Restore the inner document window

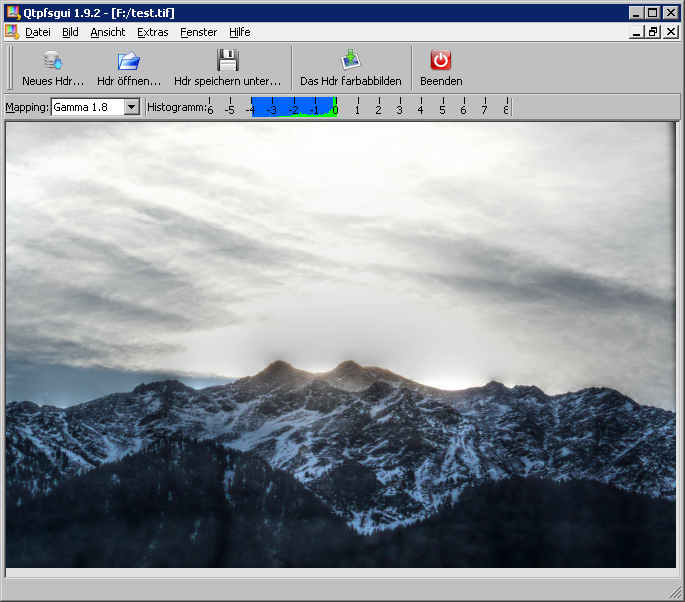pos(653,32)
